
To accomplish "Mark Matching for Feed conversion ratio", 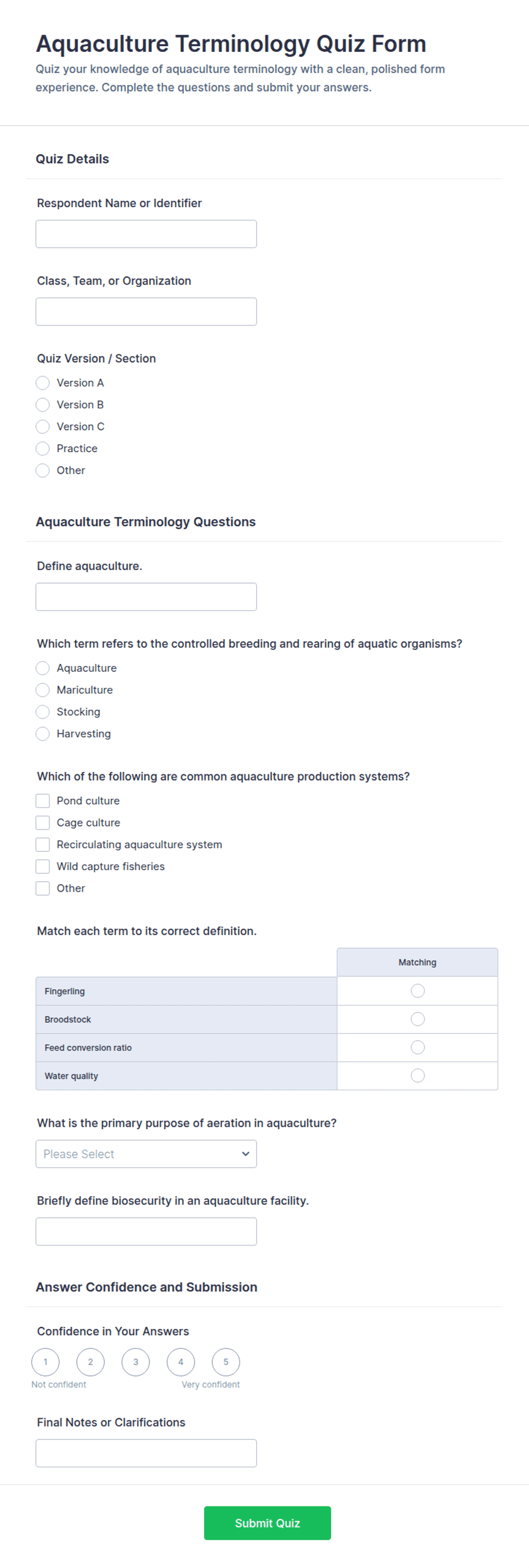I will [418, 1047].
